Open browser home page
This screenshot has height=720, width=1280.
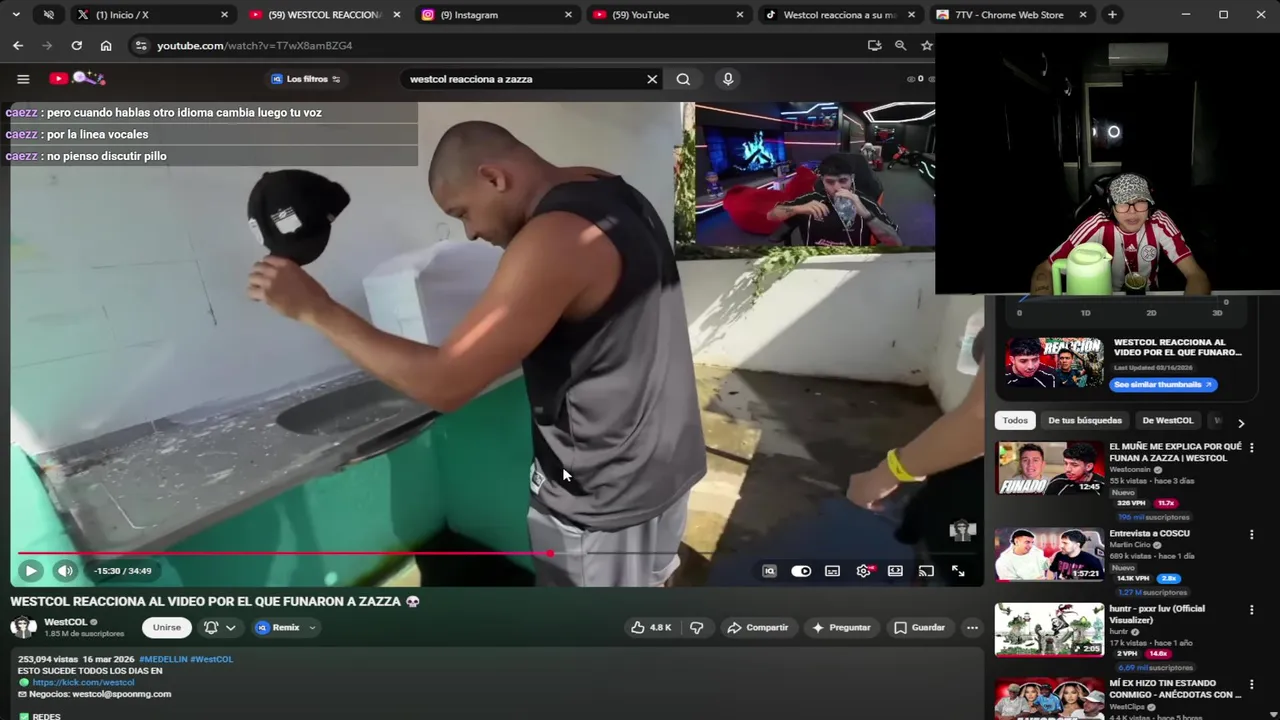coord(106,45)
